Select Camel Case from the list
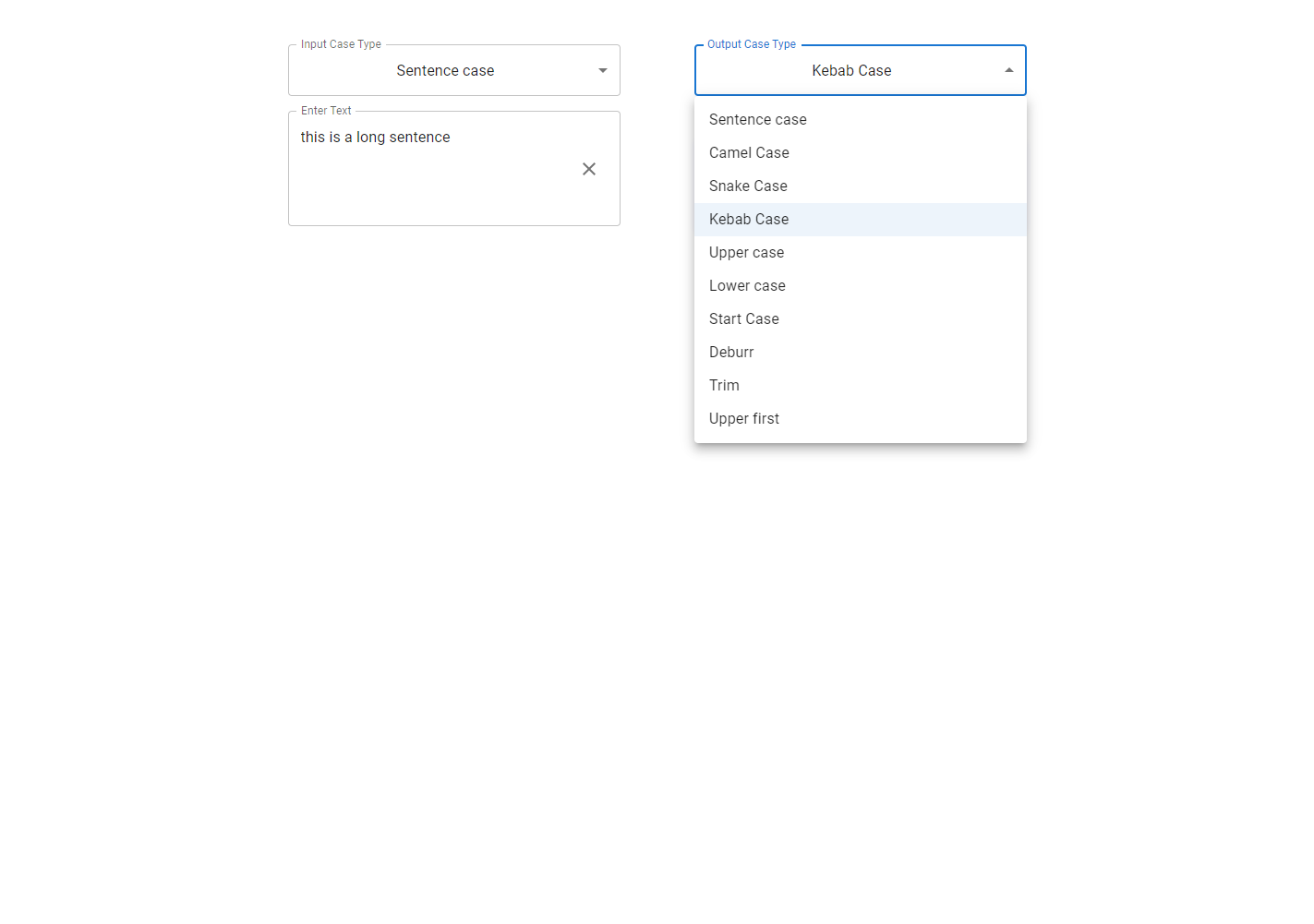 749,152
